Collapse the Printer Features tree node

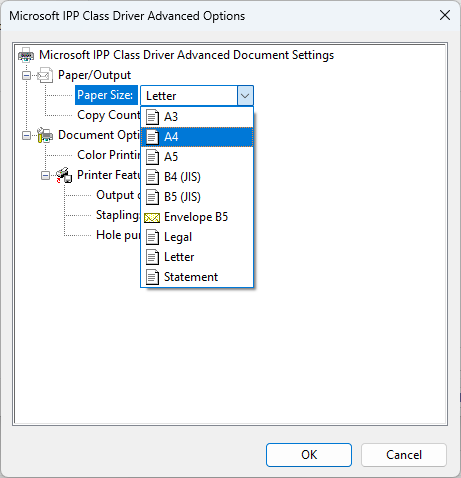coord(45,175)
